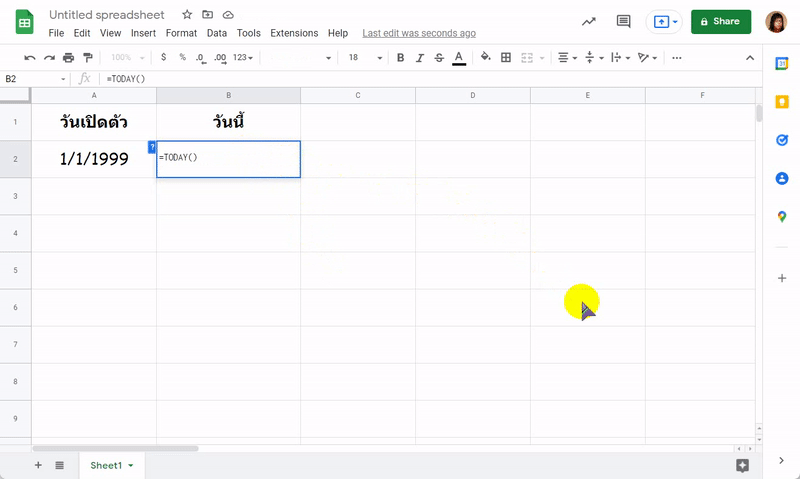
Task: Open the text color picker
Action: [x=459, y=58]
